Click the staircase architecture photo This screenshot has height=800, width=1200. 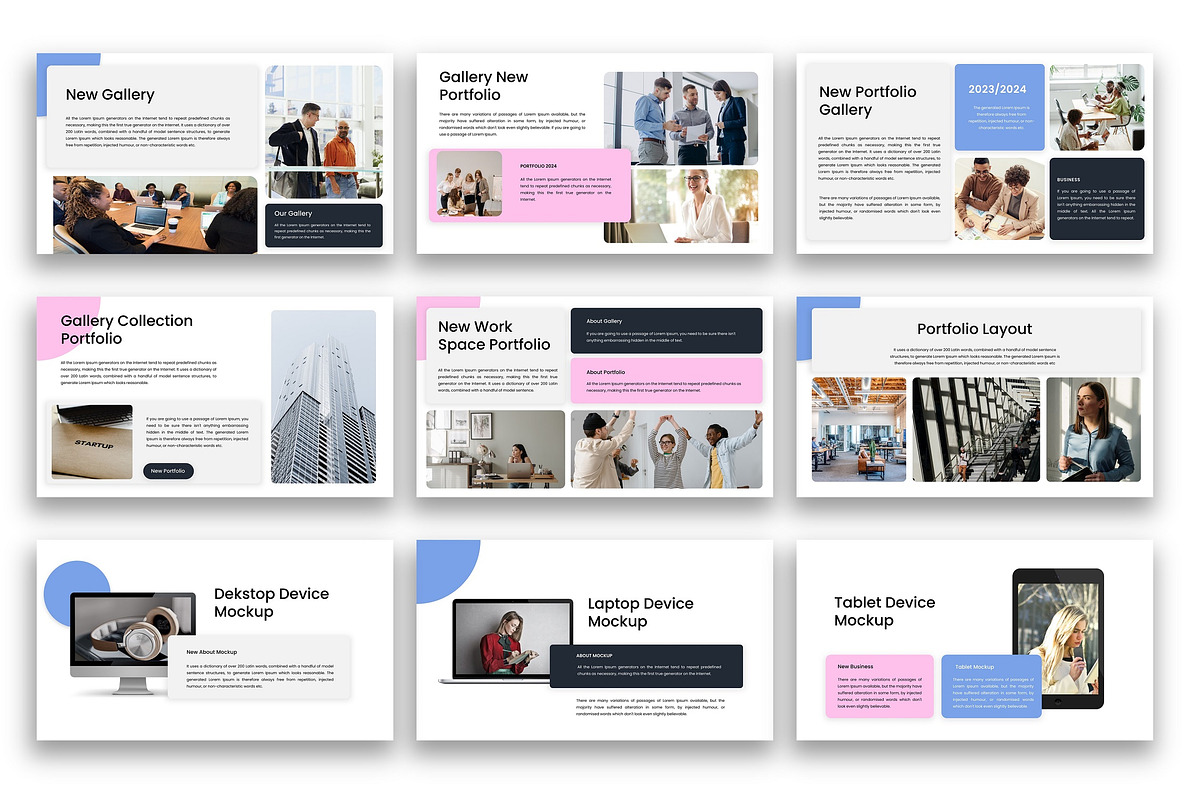tap(976, 429)
